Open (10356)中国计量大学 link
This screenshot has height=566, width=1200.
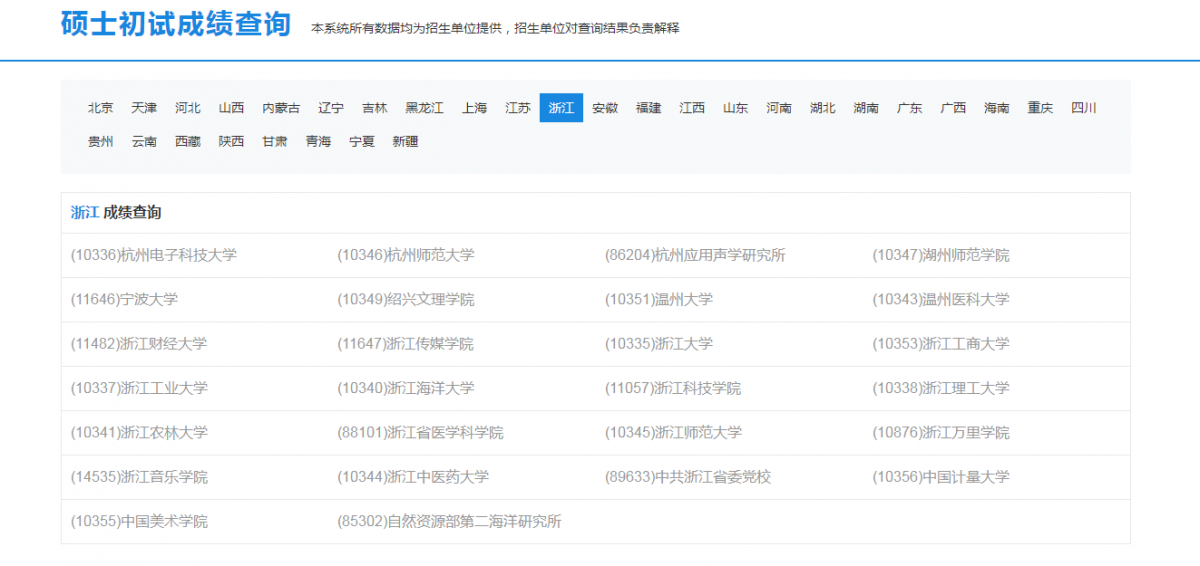pyautogui.click(x=941, y=477)
